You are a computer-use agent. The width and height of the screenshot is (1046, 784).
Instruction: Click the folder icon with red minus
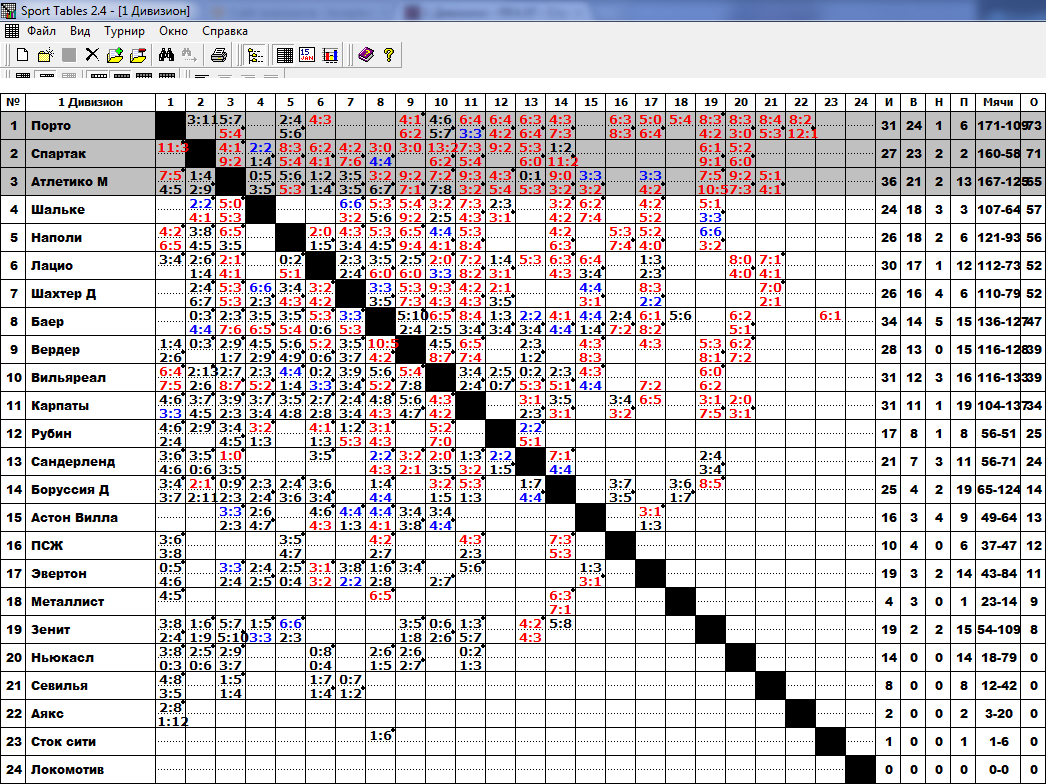(x=138, y=55)
